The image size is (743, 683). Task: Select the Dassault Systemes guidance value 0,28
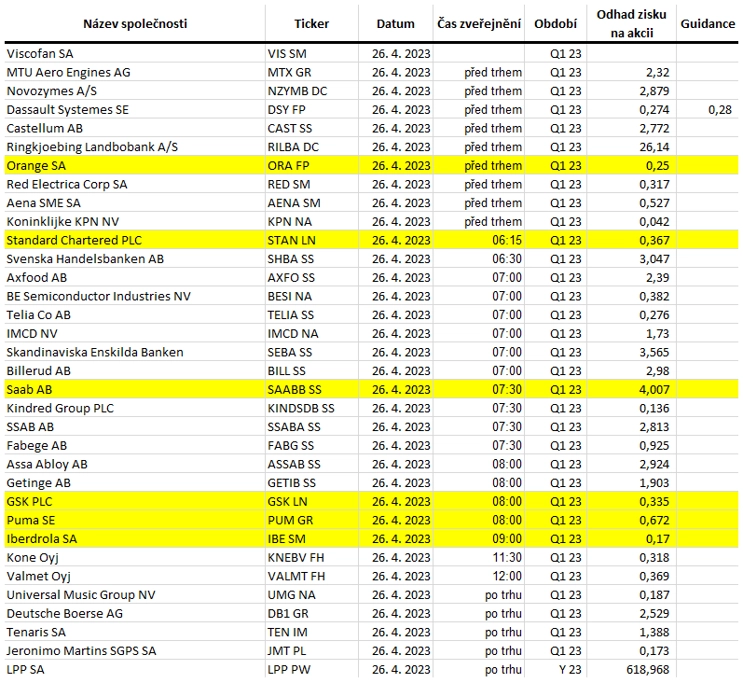tap(720, 110)
